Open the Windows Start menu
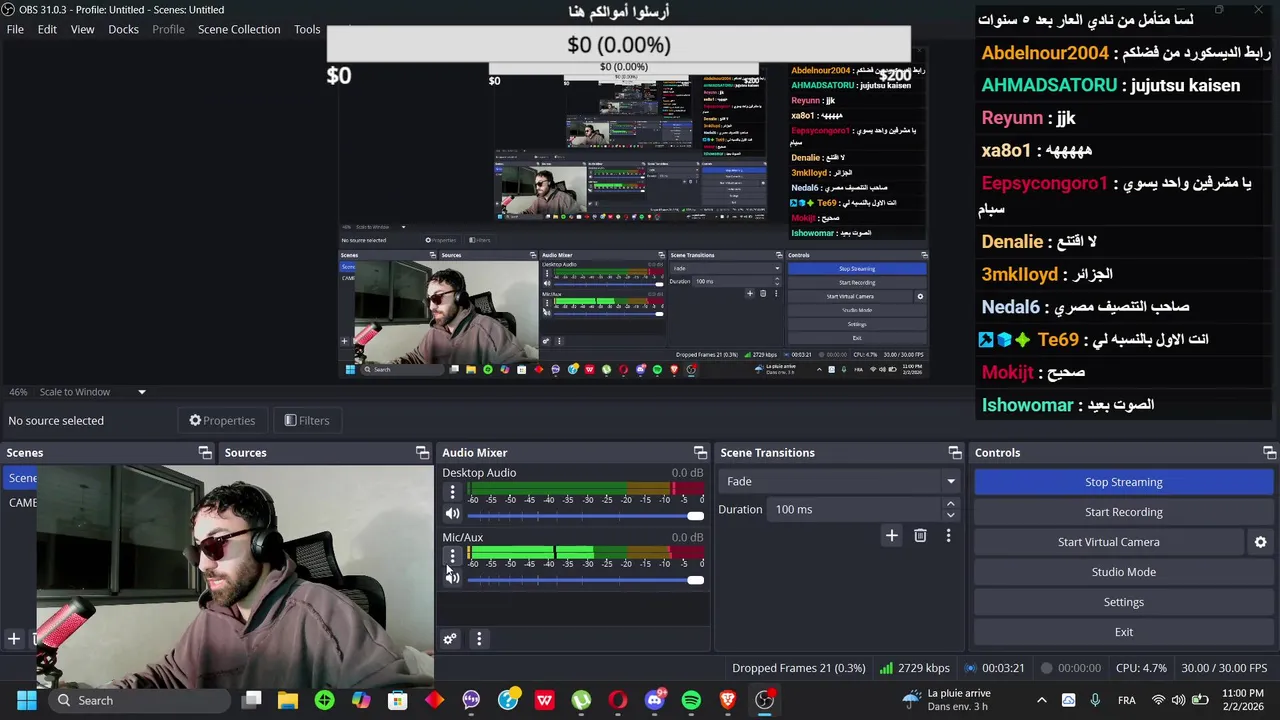1280x720 pixels. click(x=27, y=700)
